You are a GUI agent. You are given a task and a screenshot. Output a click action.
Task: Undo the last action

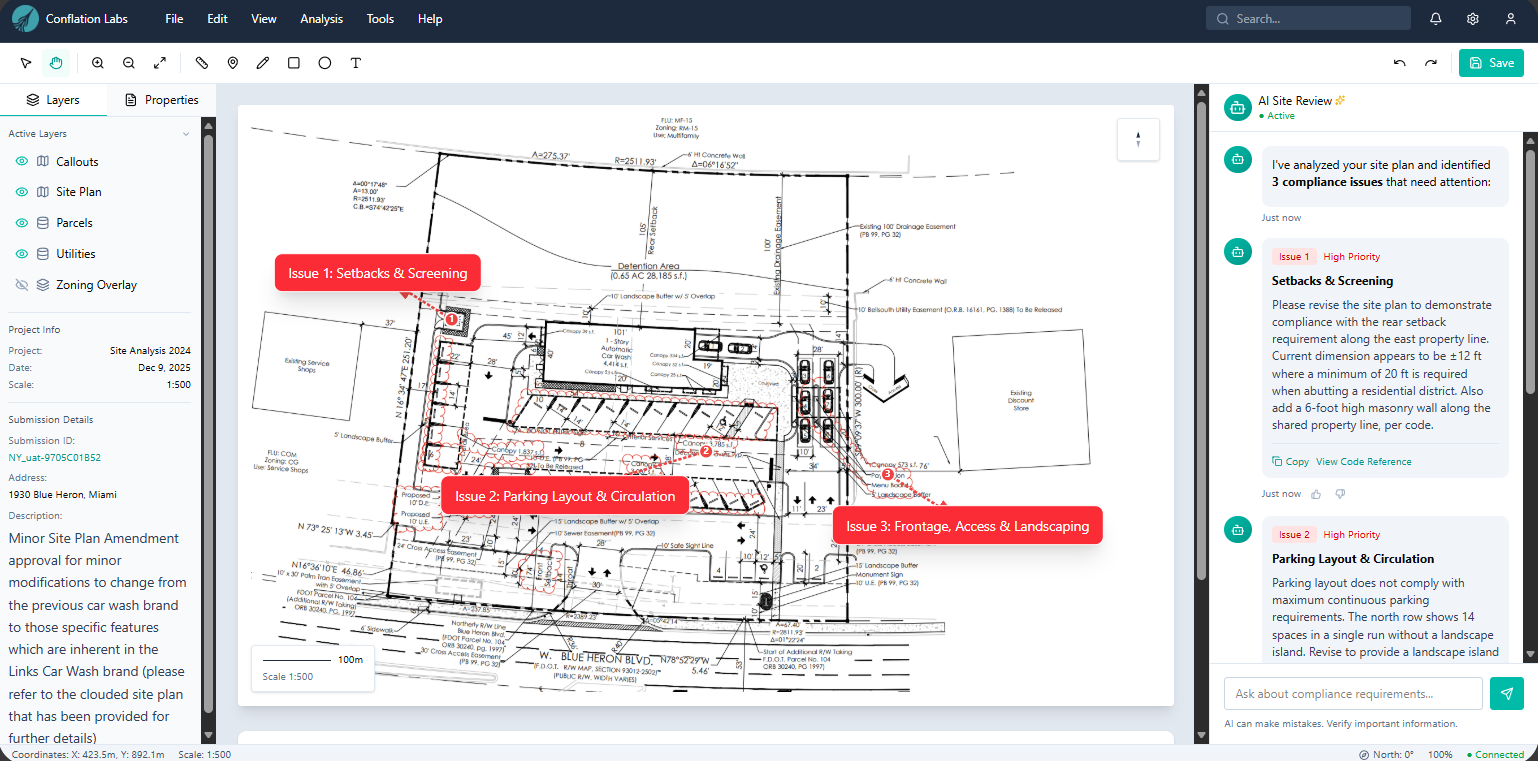1399,62
